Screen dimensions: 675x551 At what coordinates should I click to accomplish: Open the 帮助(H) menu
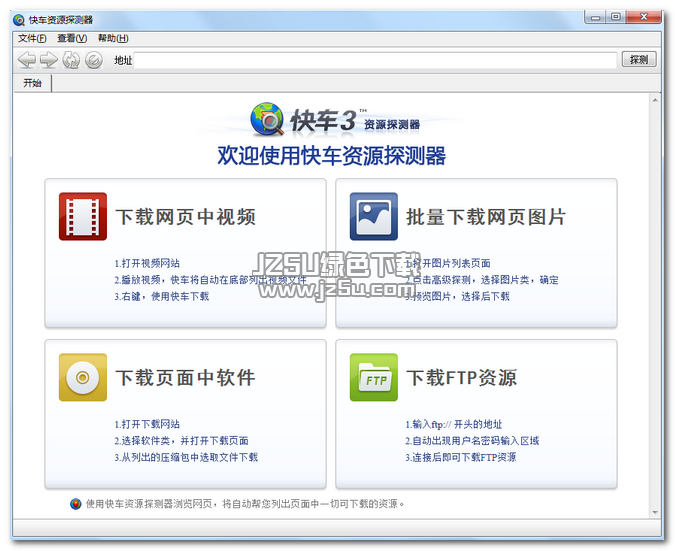(113, 38)
